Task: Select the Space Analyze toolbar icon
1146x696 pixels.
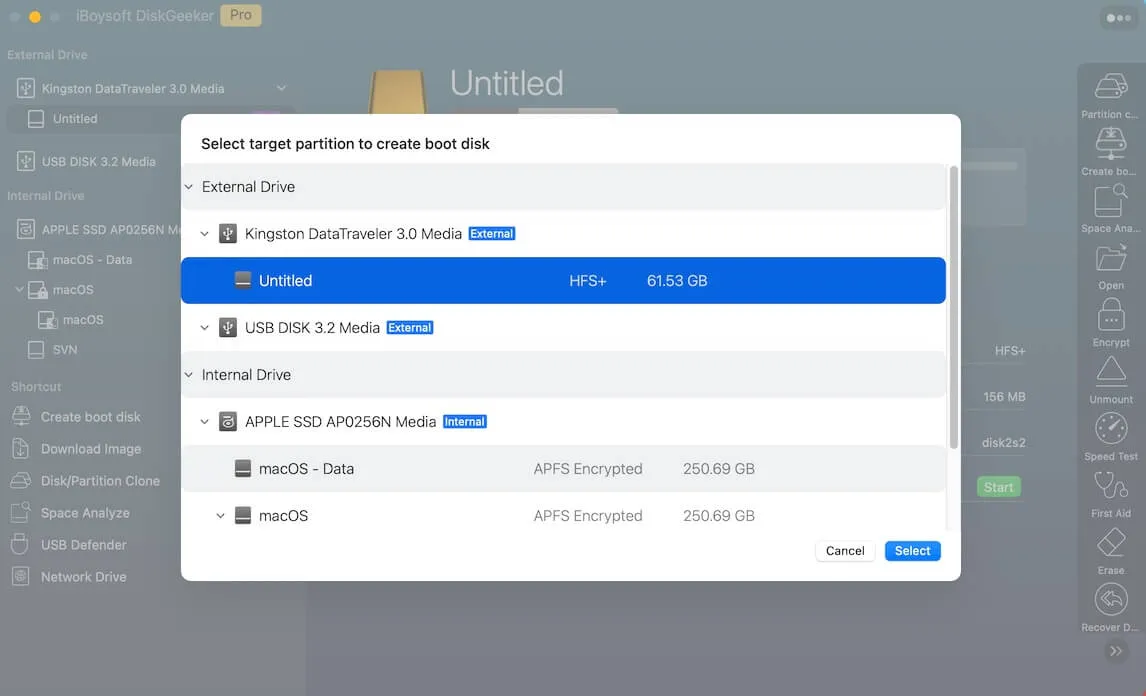Action: [x=1110, y=200]
